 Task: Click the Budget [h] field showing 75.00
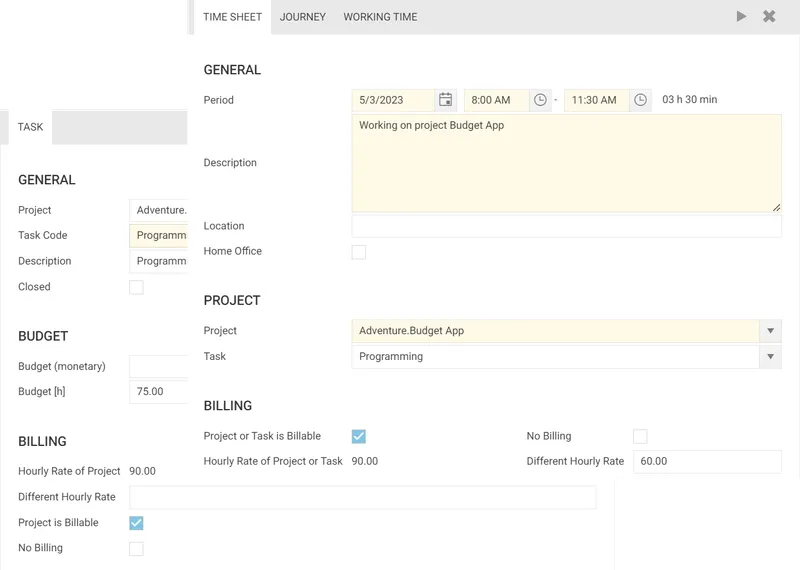(158, 392)
